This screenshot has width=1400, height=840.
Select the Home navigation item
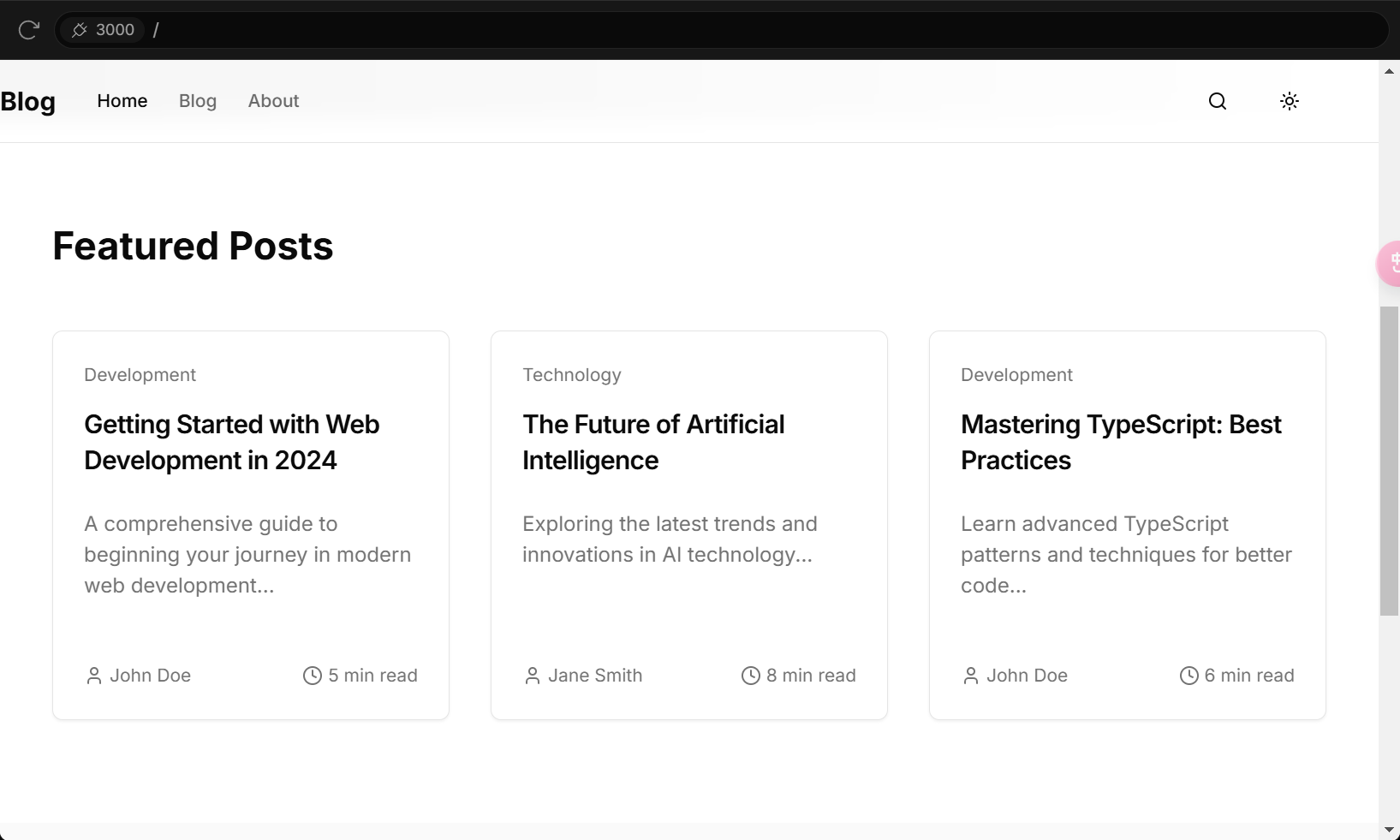(122, 101)
